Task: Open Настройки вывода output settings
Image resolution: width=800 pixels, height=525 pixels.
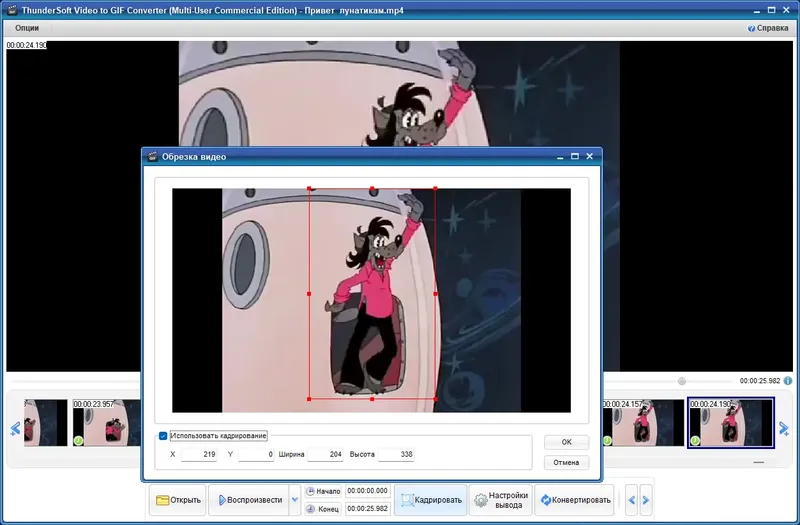Action: (x=501, y=500)
